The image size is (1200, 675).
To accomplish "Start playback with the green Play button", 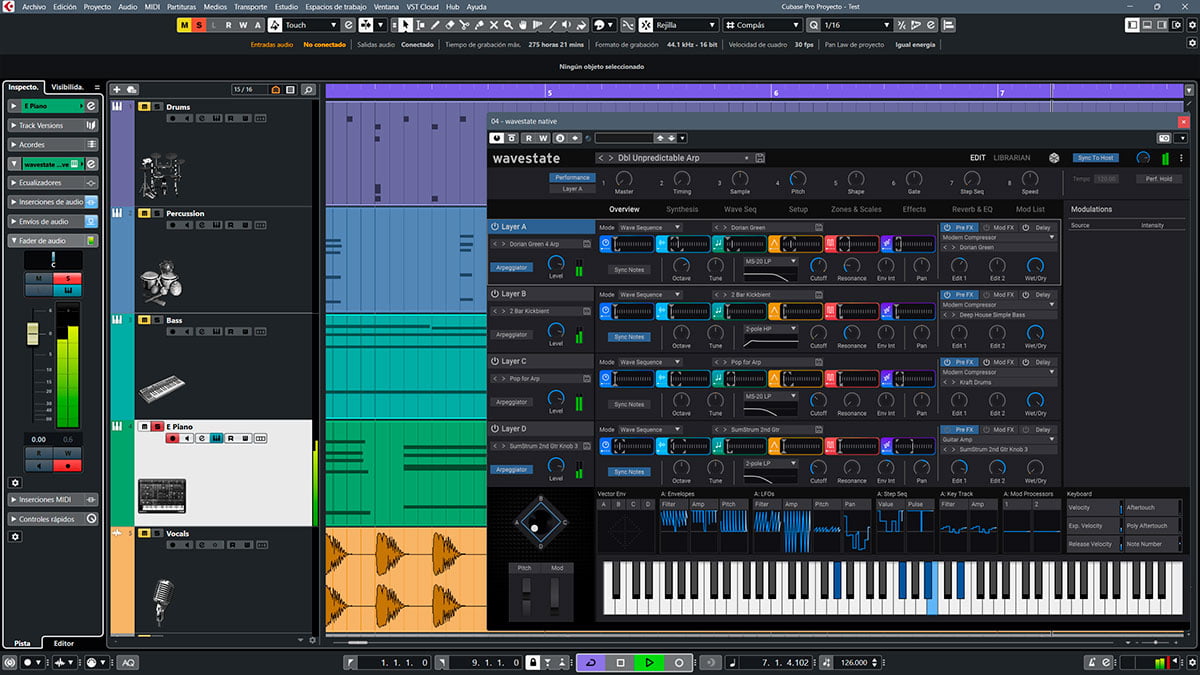I will (x=649, y=662).
